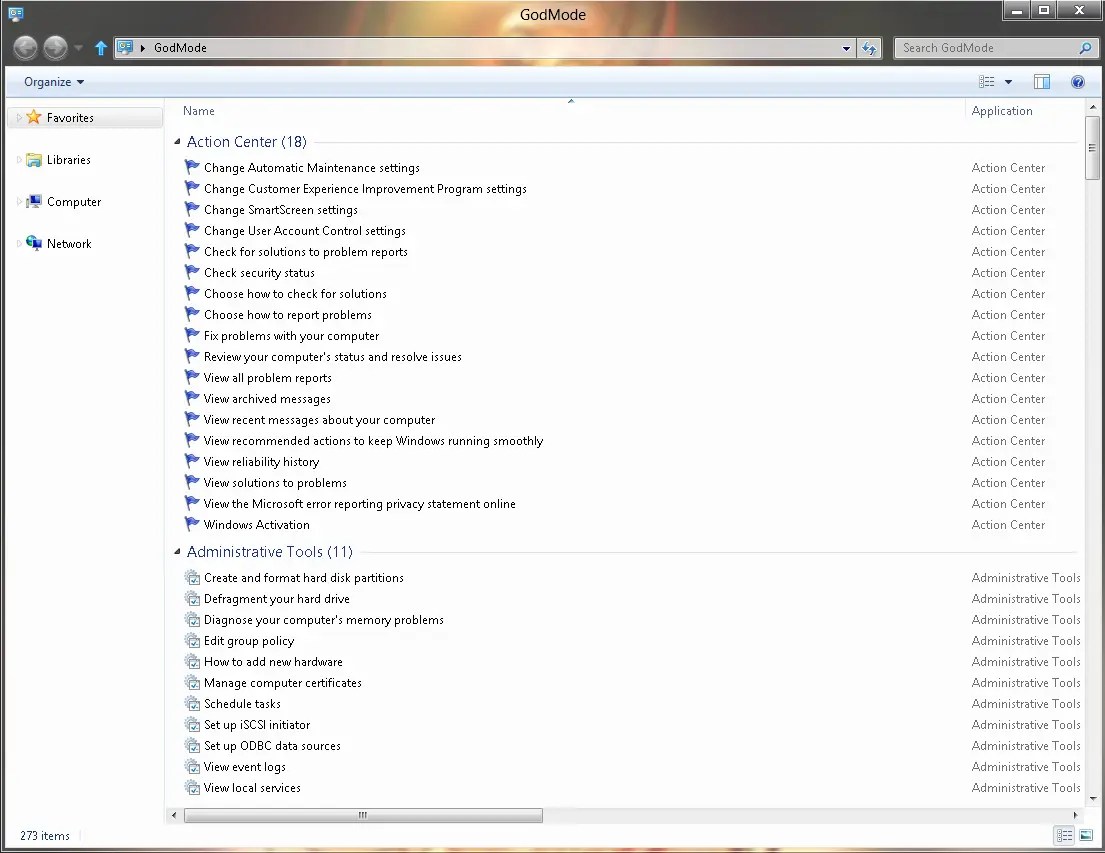Select Favorites in the navigation pane
Image resolution: width=1105 pixels, height=853 pixels.
(x=70, y=118)
